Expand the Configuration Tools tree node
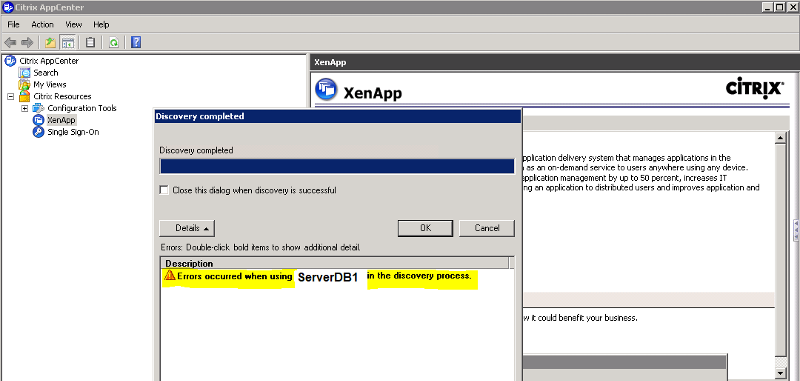 [x=24, y=108]
